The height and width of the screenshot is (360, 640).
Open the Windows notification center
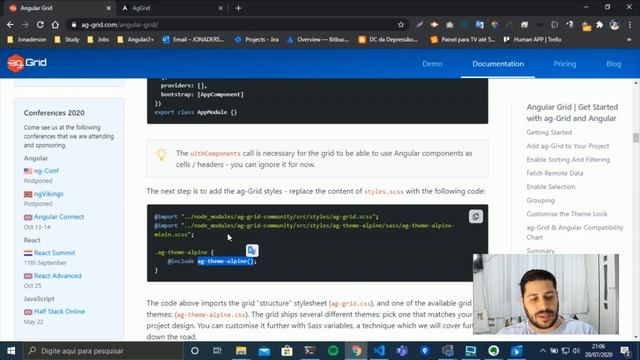pos(625,351)
